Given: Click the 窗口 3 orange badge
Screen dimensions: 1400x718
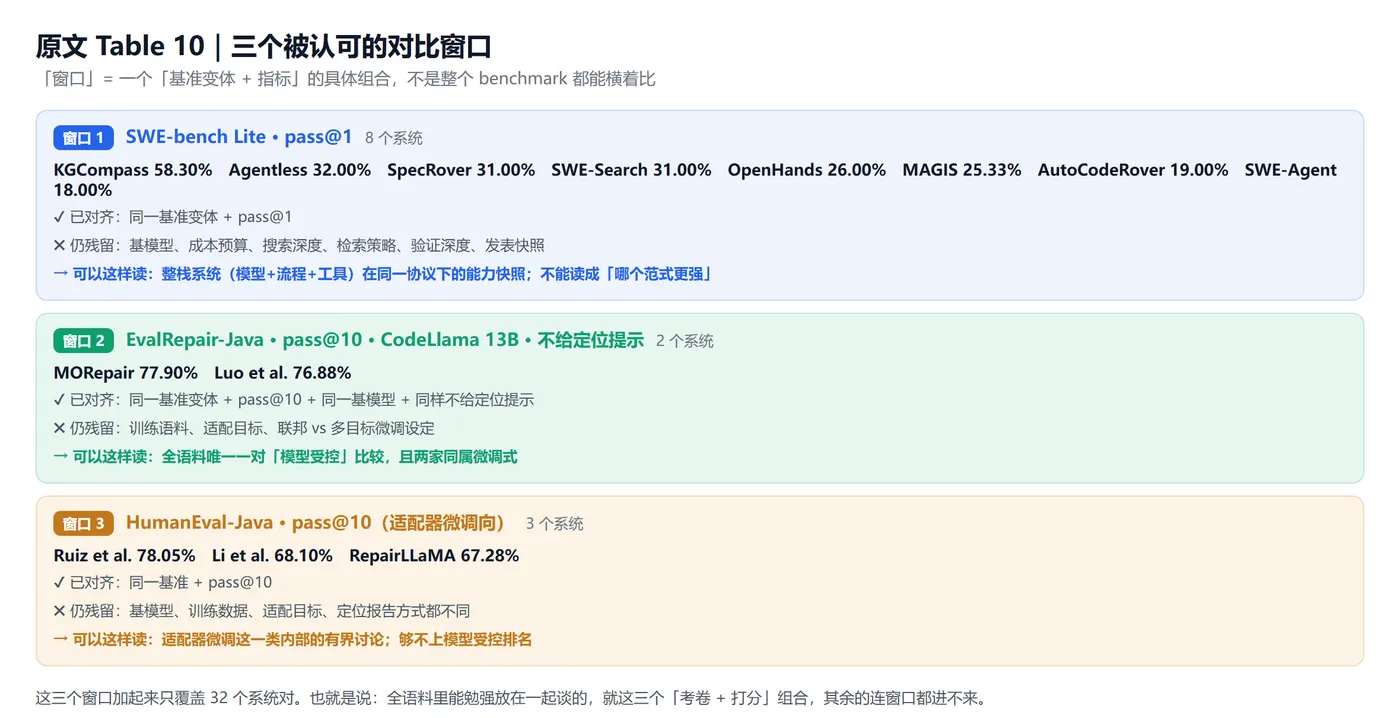Looking at the screenshot, I should tap(84, 524).
